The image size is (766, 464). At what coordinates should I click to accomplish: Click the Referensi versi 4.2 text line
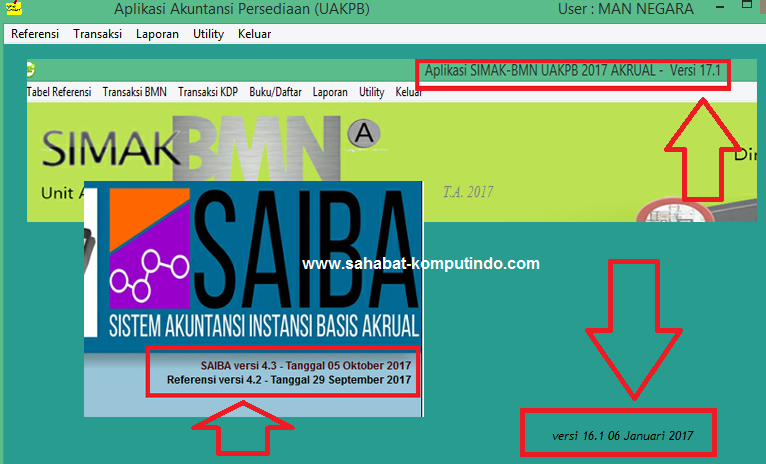pos(289,380)
